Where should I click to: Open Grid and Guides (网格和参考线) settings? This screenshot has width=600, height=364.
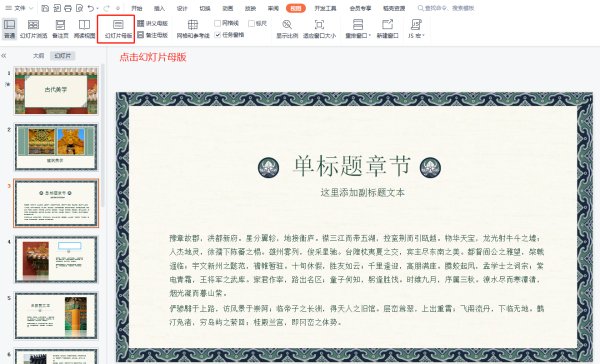[x=193, y=29]
